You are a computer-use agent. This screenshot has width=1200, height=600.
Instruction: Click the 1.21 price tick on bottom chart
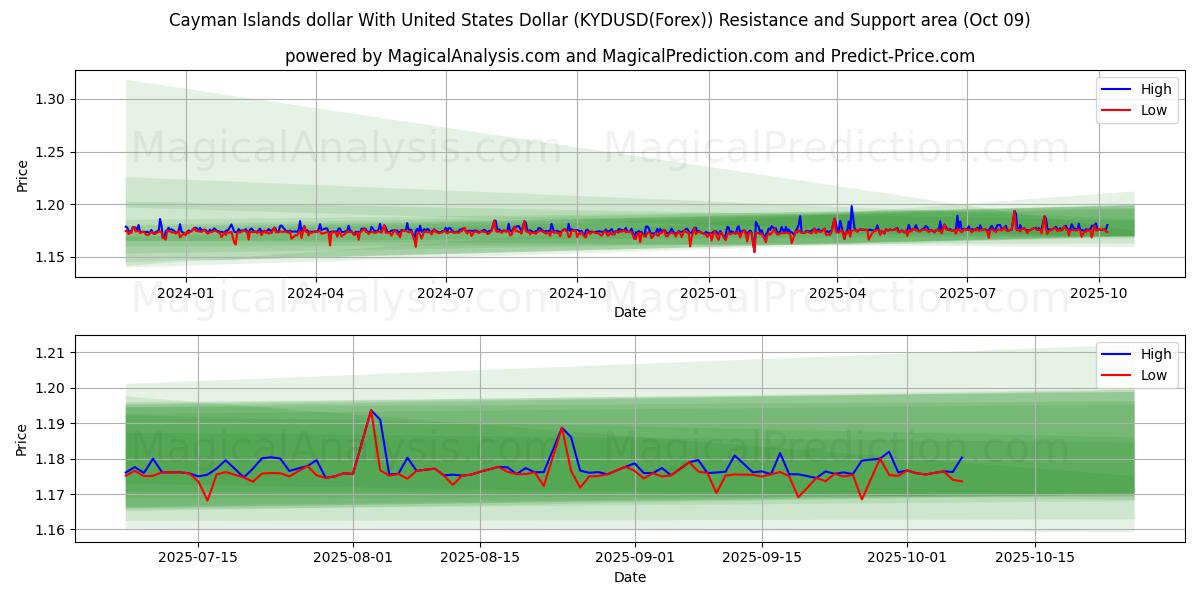(50, 353)
